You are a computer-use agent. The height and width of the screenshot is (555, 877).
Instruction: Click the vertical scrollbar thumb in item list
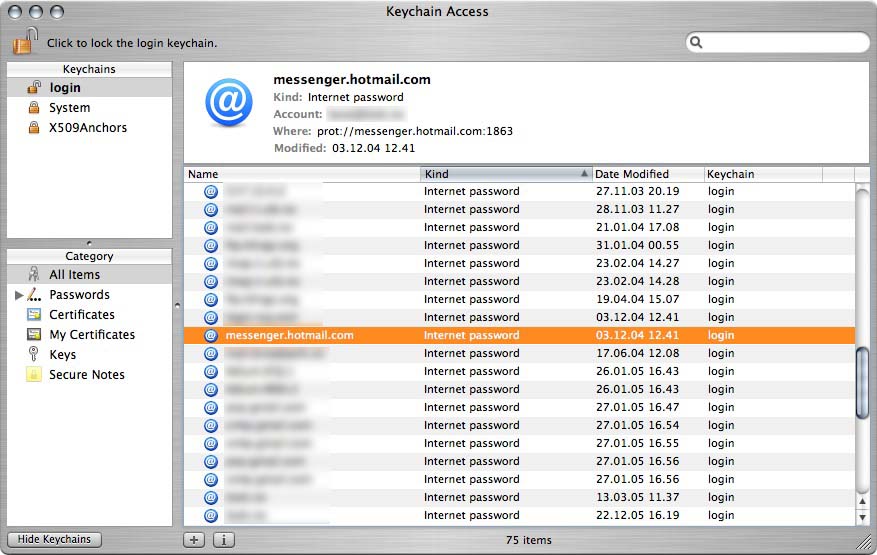point(862,382)
